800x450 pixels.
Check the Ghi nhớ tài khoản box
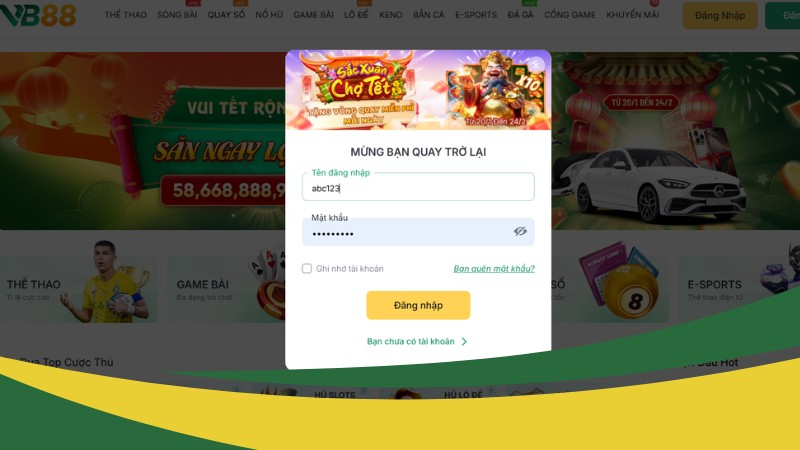pyautogui.click(x=307, y=268)
